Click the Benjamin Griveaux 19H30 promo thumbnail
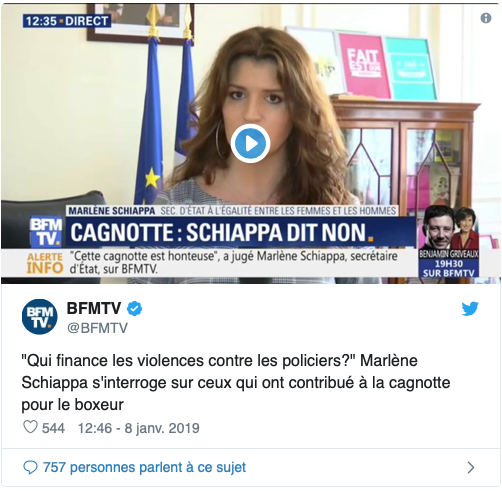This screenshot has height=491, width=502. click(449, 242)
